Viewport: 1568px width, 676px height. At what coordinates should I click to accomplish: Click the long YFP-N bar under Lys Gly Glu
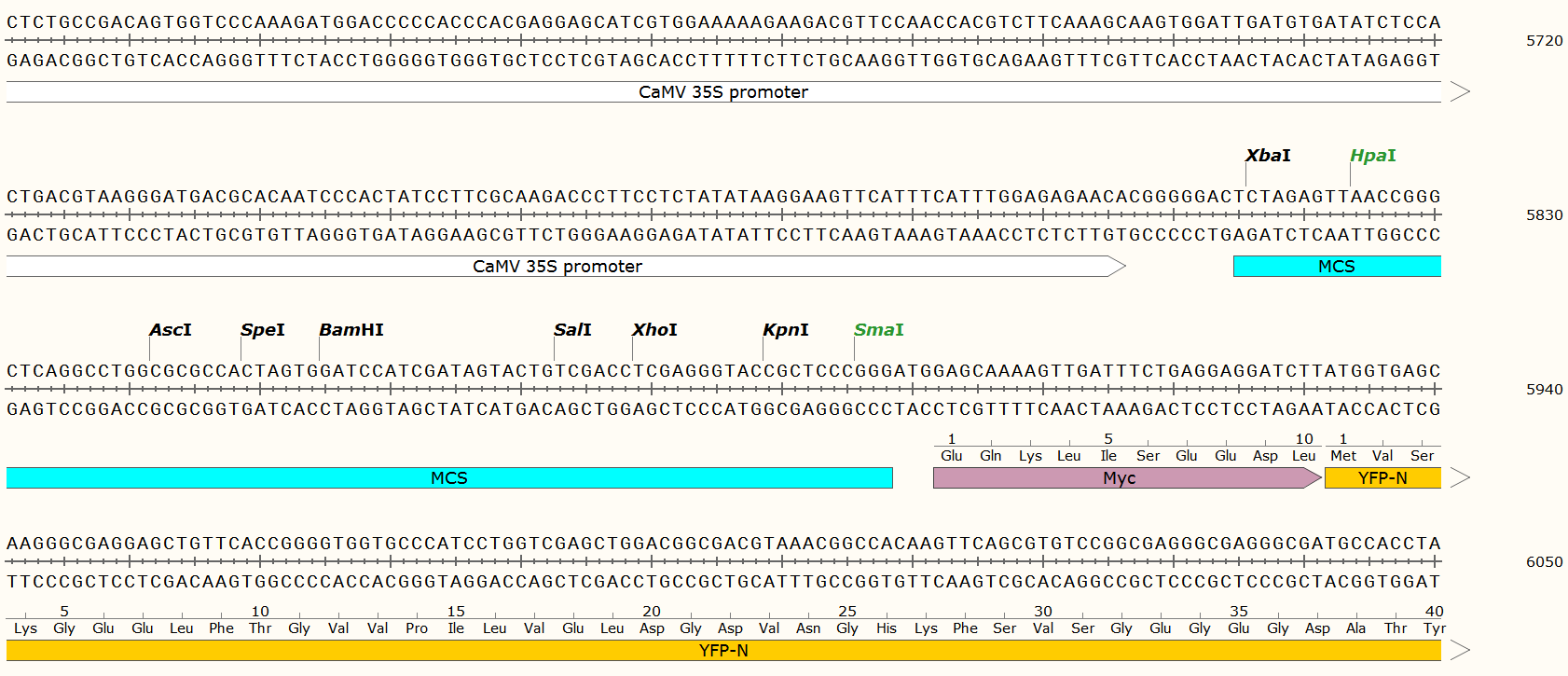(723, 651)
